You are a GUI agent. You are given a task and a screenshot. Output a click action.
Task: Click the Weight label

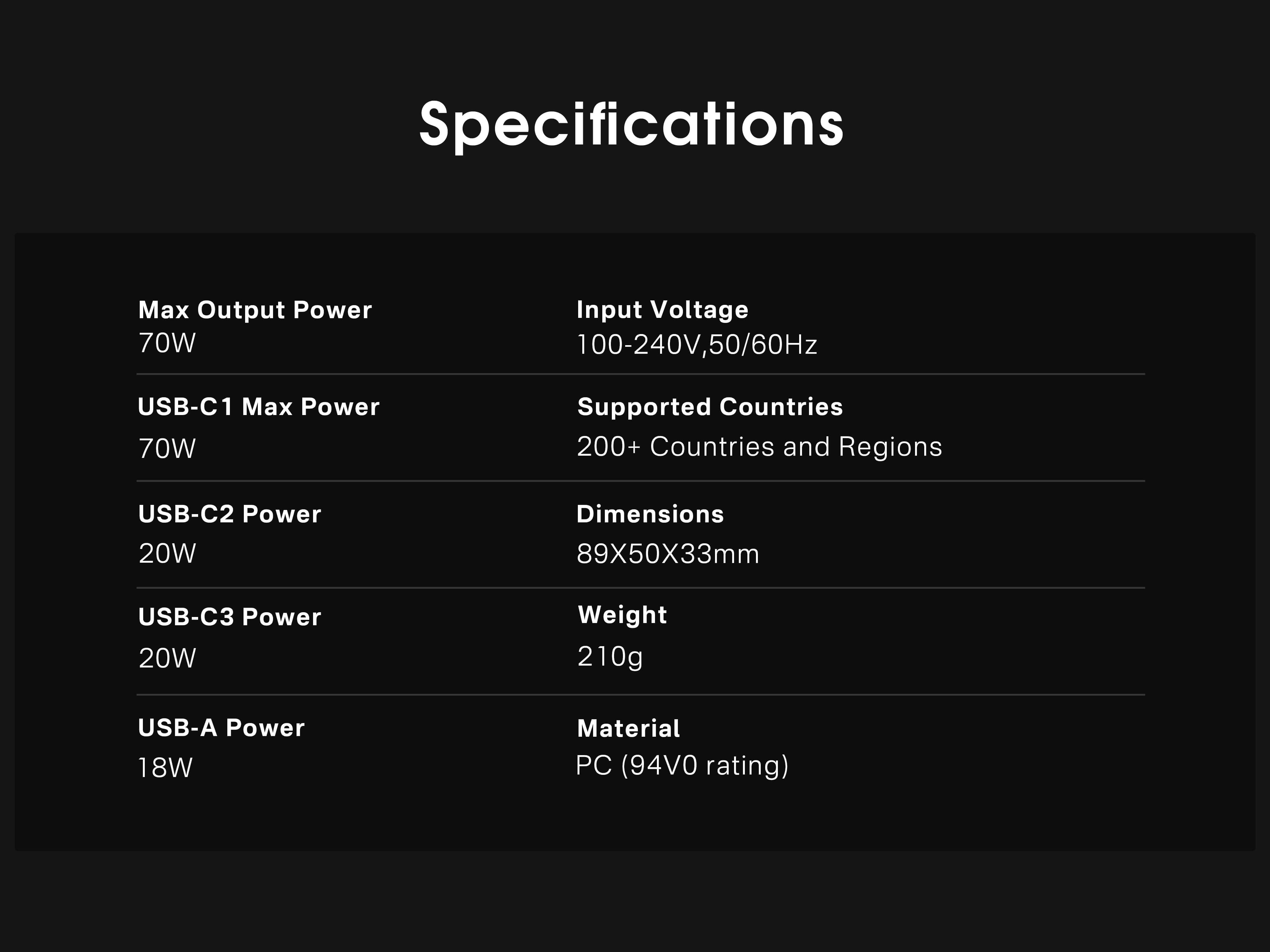pos(622,615)
